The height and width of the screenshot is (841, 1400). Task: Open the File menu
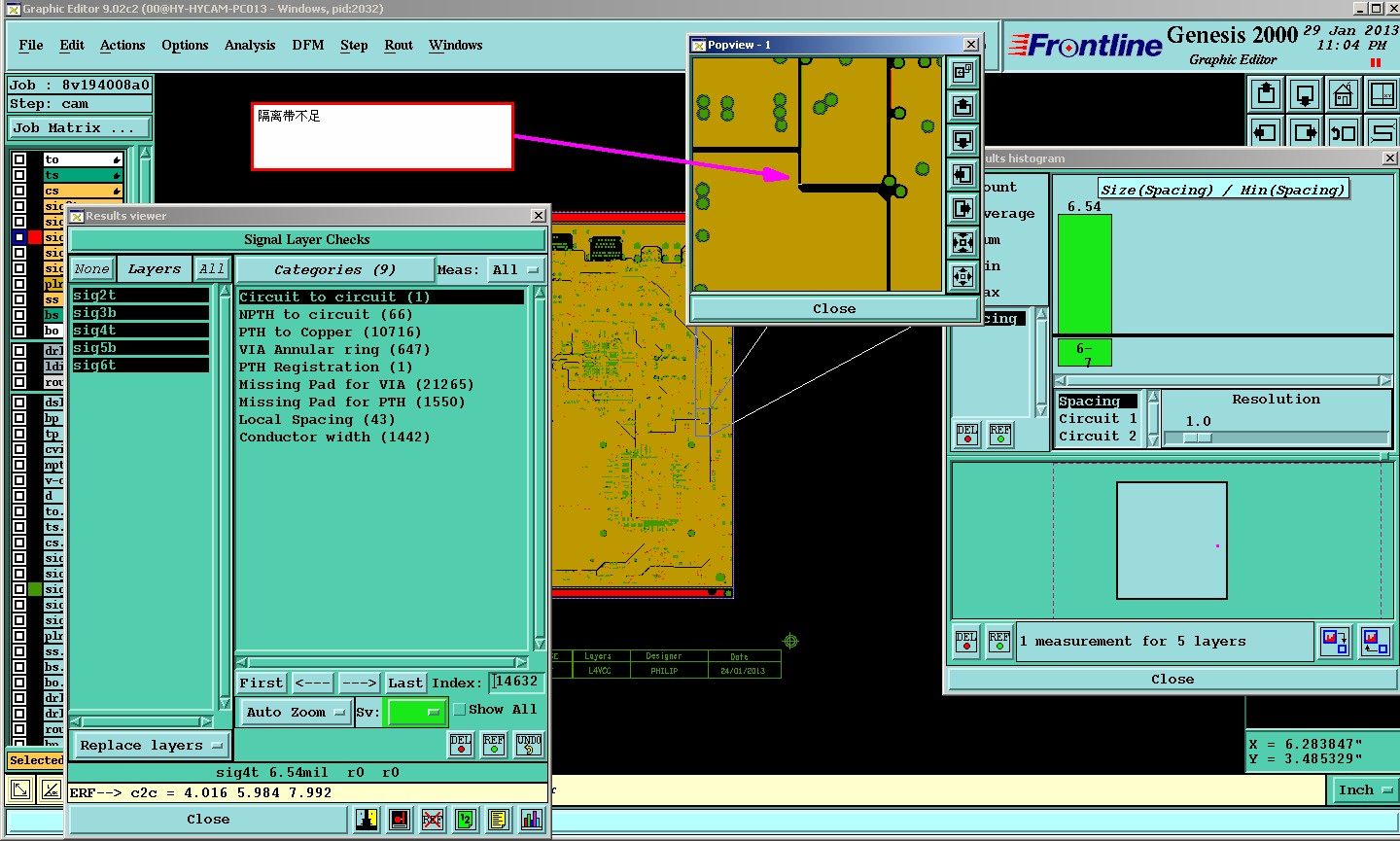pyautogui.click(x=31, y=45)
